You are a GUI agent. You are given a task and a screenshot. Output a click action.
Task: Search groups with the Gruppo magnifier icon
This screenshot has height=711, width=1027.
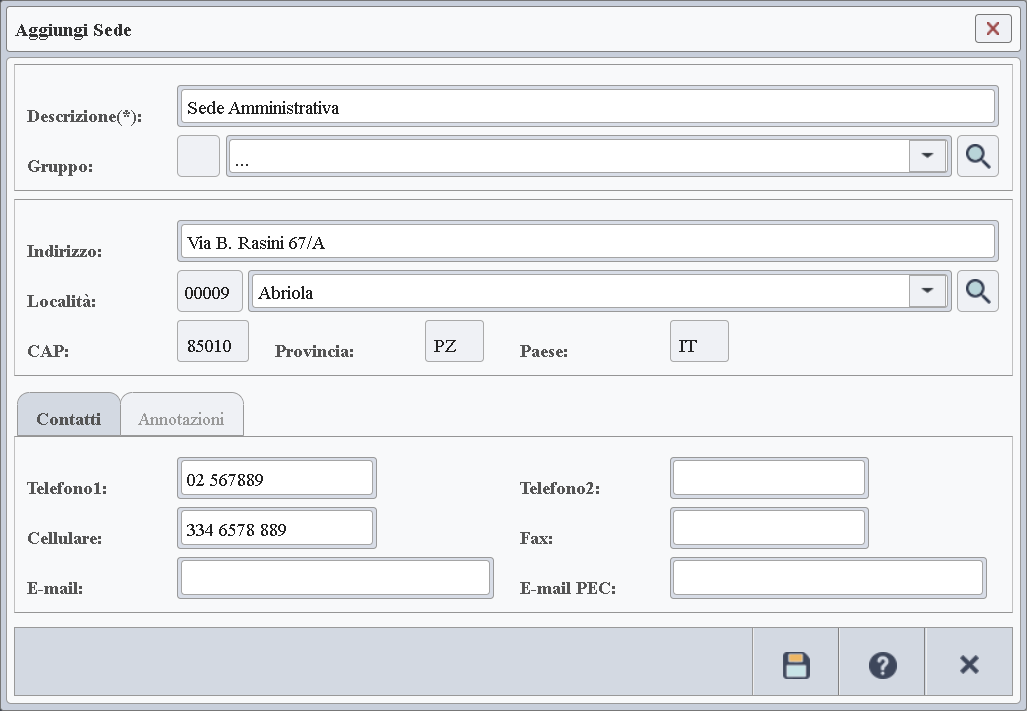tap(977, 157)
